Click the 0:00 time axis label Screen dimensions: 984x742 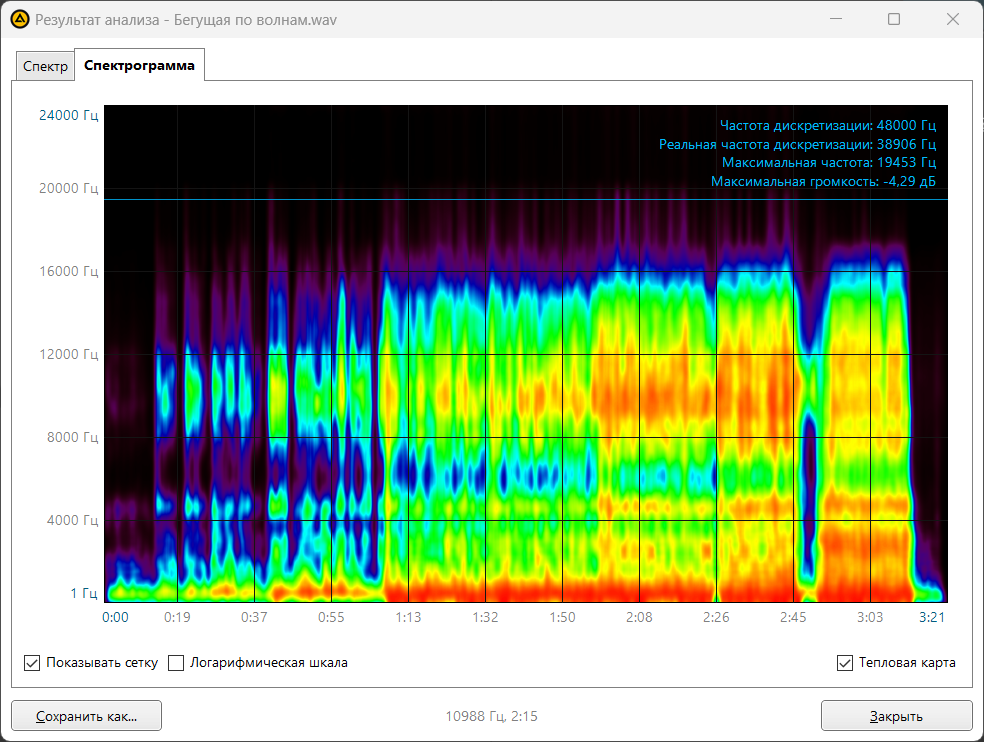116,617
